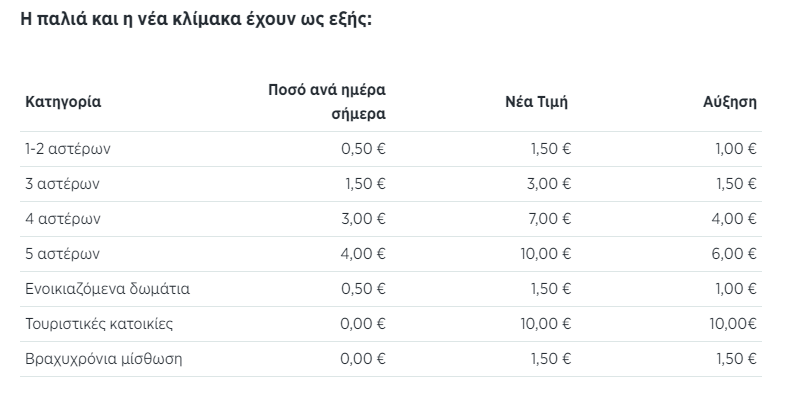This screenshot has height=394, width=791.
Task: Select the Νέα Τιμή column header
Action: tap(536, 101)
